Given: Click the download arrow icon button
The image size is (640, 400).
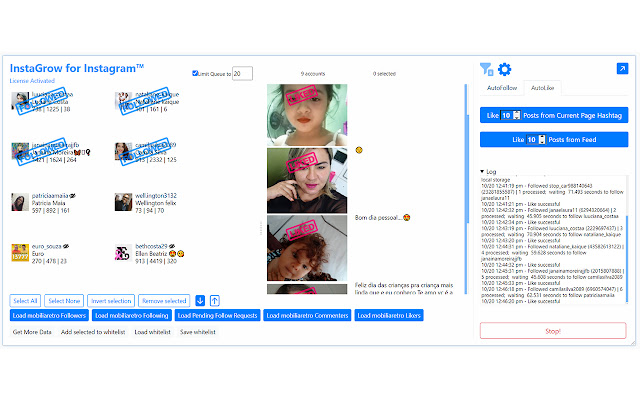Looking at the screenshot, I should (x=200, y=301).
